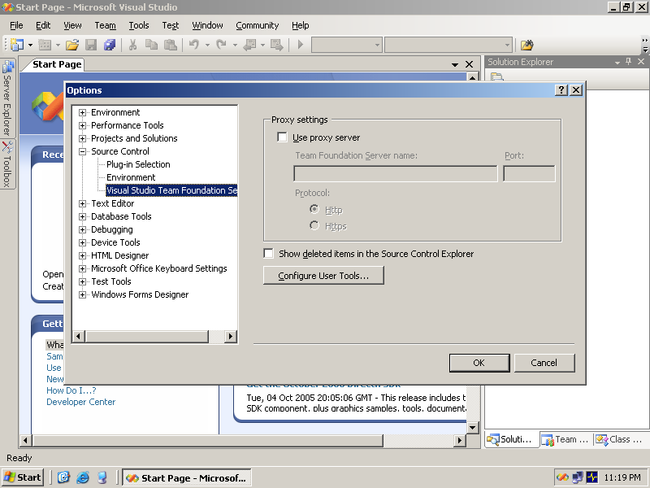The width and height of the screenshot is (650, 488).
Task: Launch Internet Explorer from quick launch
Action: click(83, 478)
